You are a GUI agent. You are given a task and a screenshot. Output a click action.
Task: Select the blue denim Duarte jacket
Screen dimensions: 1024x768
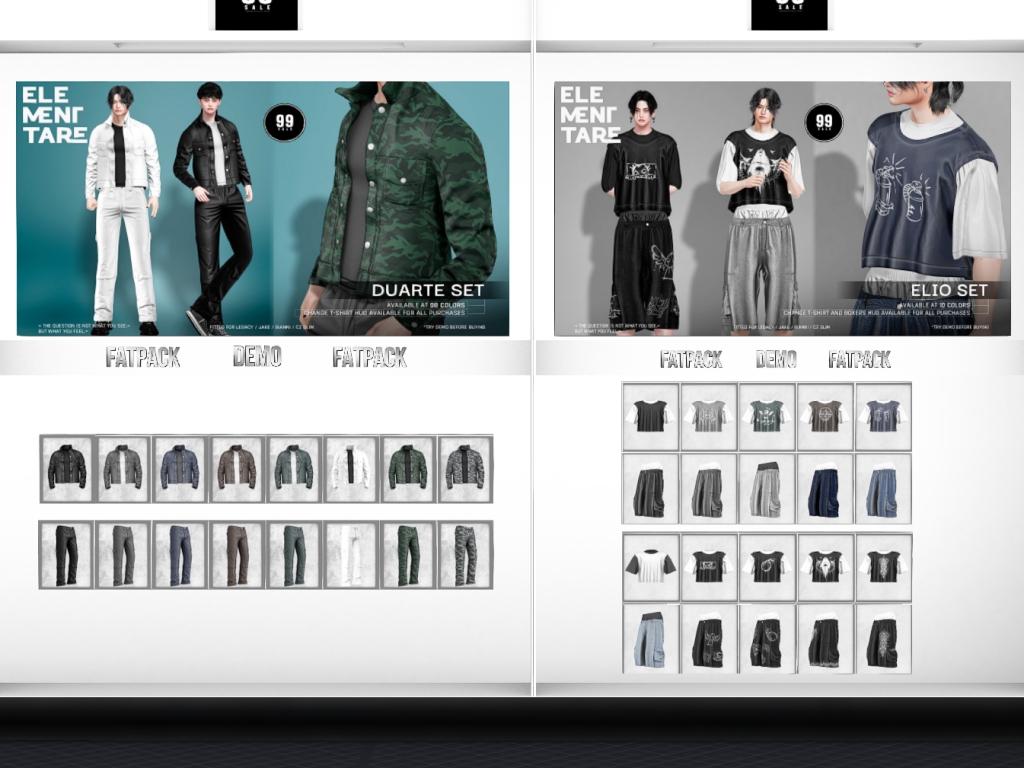(180, 468)
